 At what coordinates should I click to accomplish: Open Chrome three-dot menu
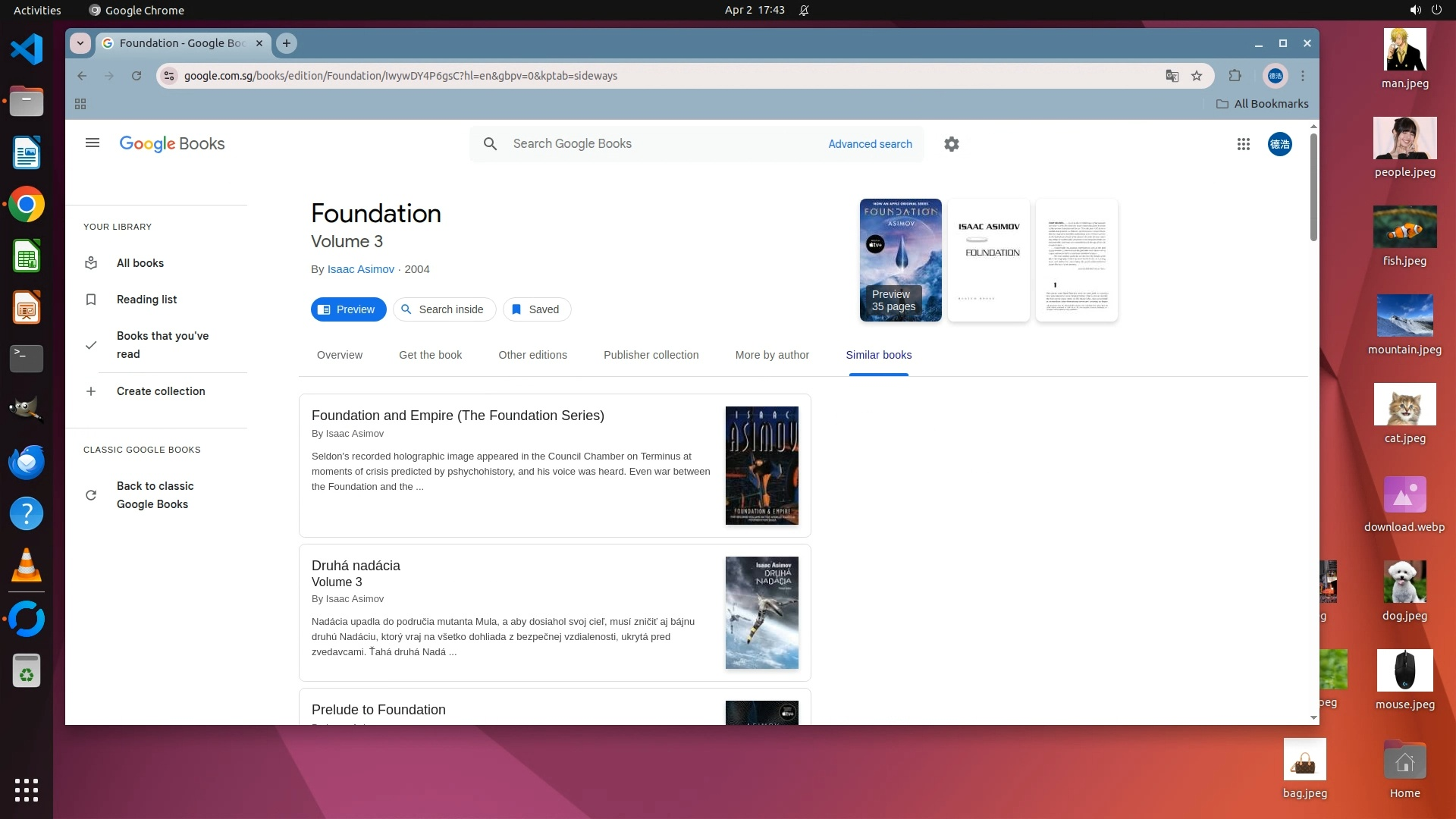1303,76
